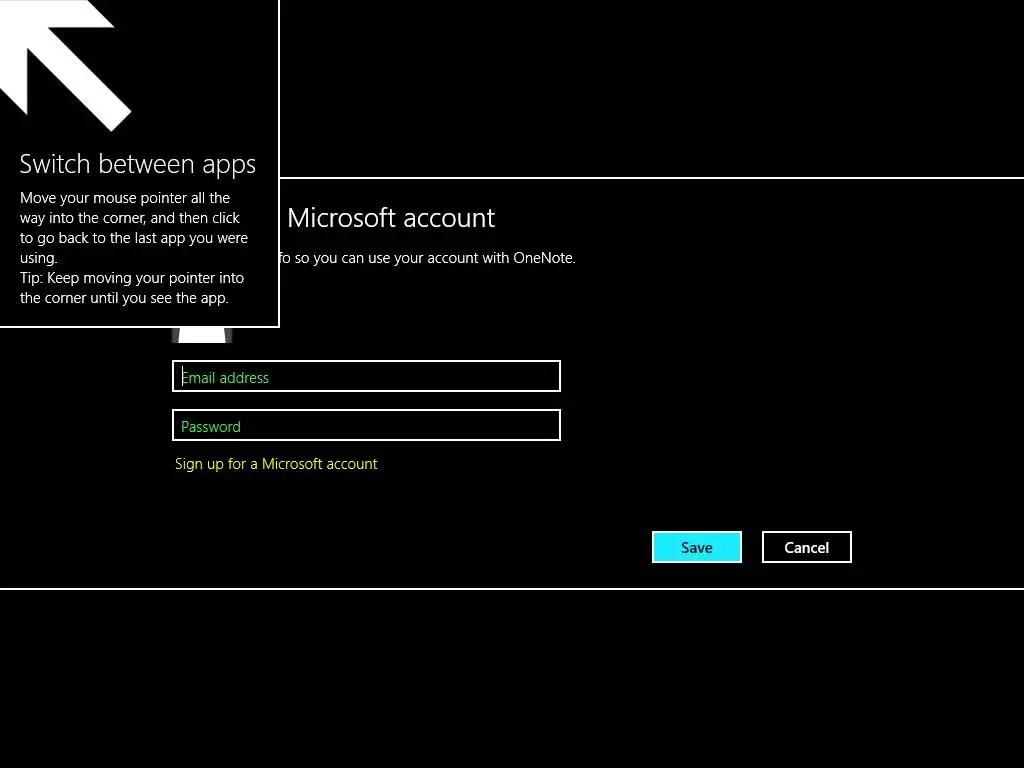Focus the Password field
The height and width of the screenshot is (768, 1024).
click(366, 425)
